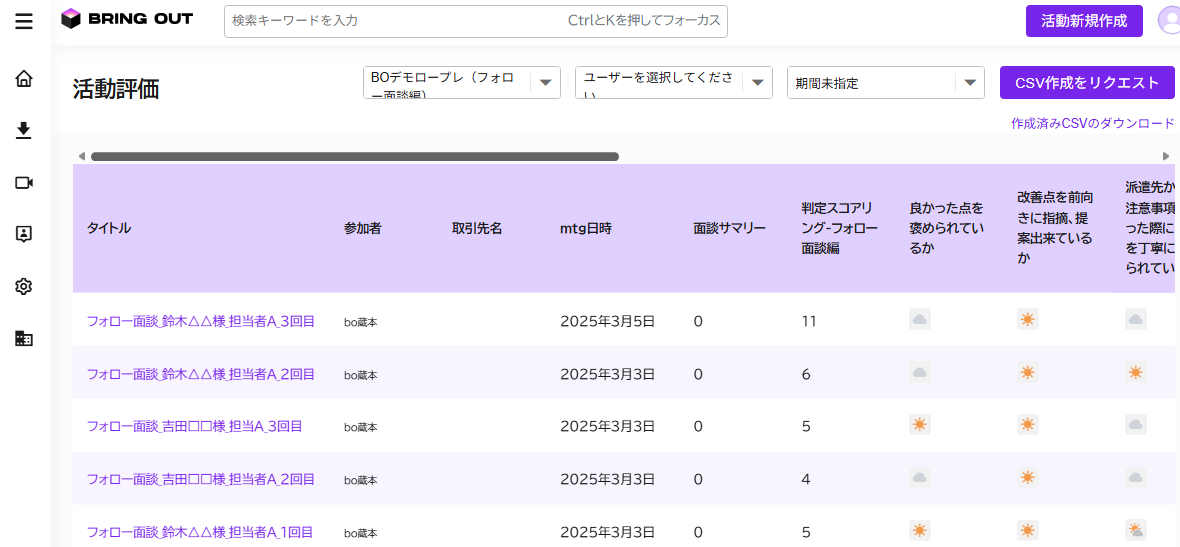This screenshot has width=1180, height=547.
Task: Click partly cloudy icon in 鈴木 1回目 row
Action: [1136, 530]
